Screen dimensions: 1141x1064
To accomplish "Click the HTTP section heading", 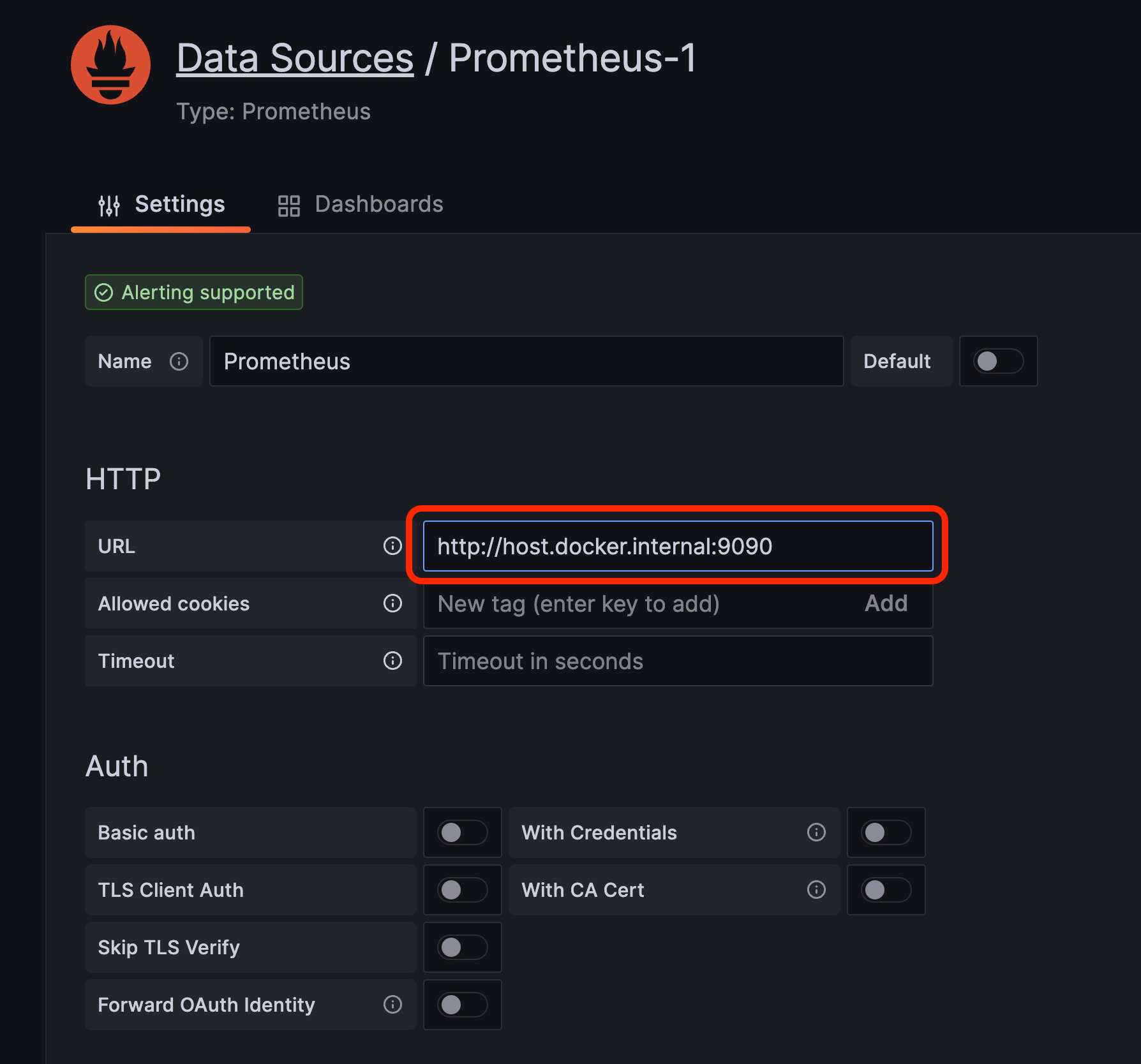I will (123, 479).
